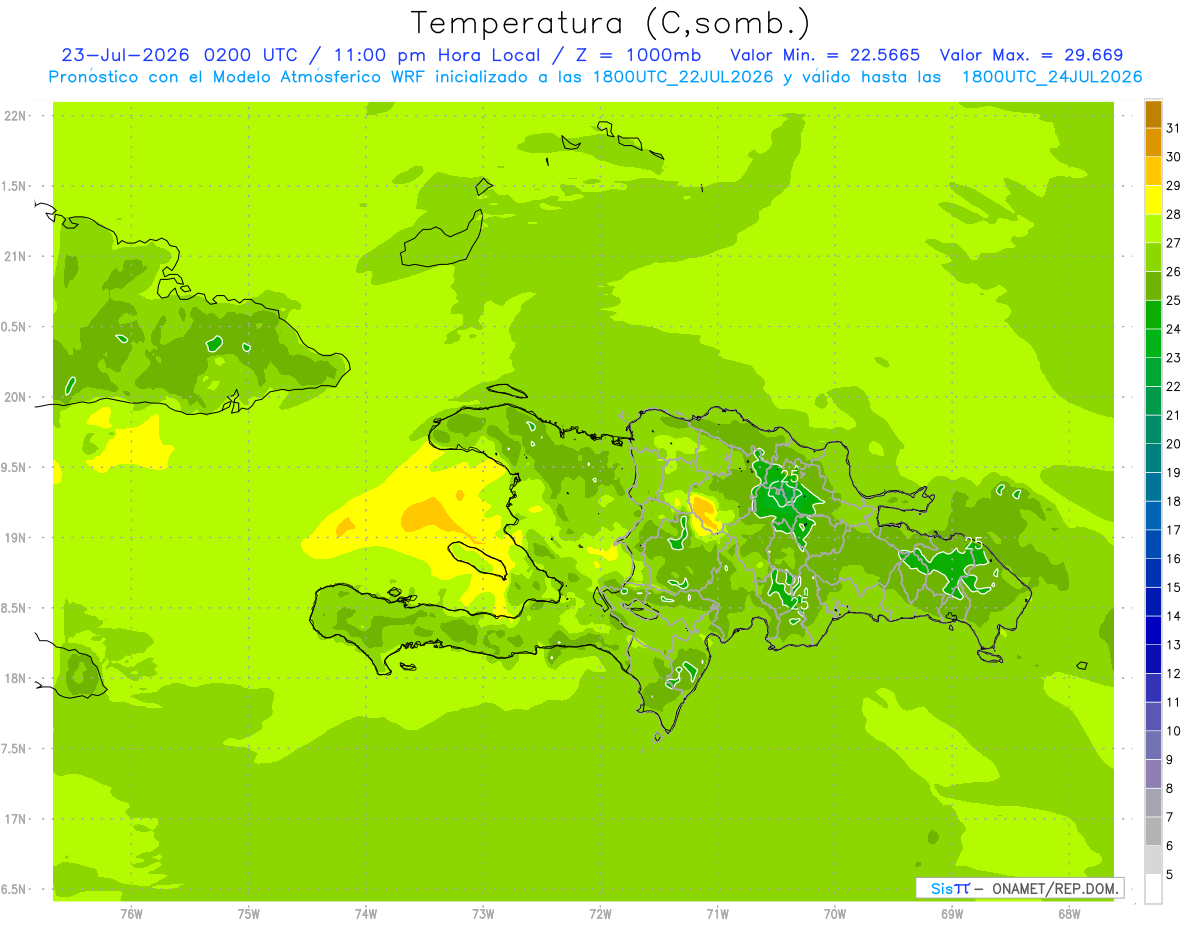Viewport: 1200px width, 927px height.
Task: Pick the legend swatch between 25 and 26
Action: [1153, 286]
